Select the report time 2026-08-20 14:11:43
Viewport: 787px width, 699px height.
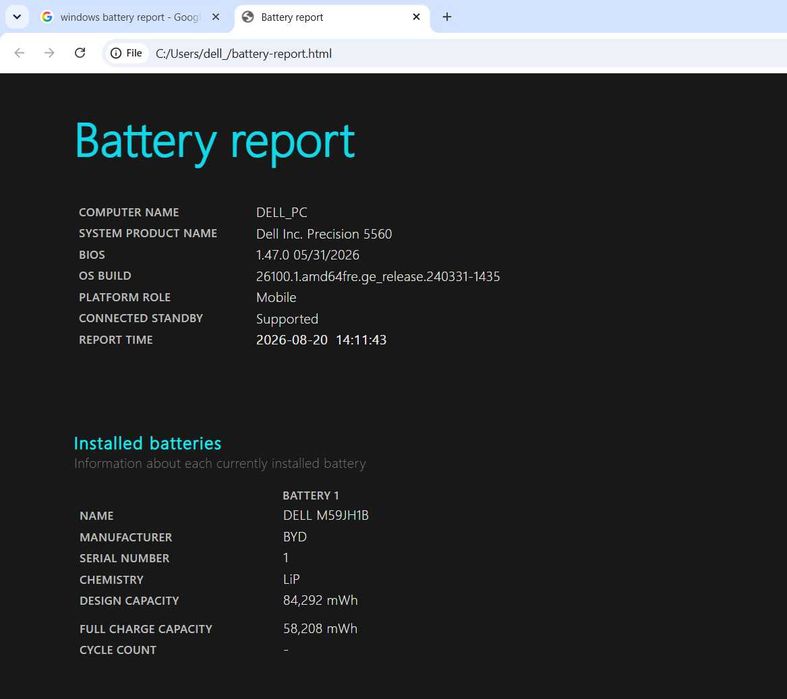click(x=321, y=340)
